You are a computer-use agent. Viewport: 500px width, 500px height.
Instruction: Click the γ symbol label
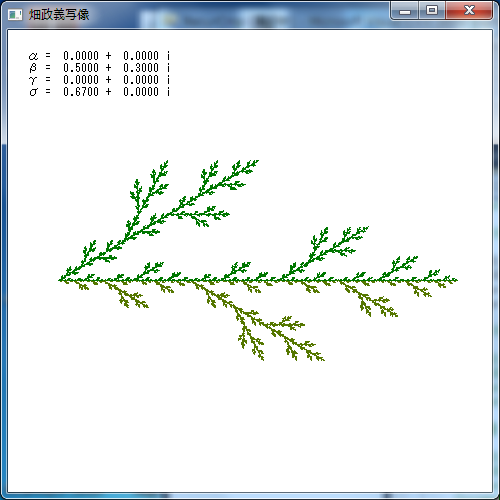33,80
